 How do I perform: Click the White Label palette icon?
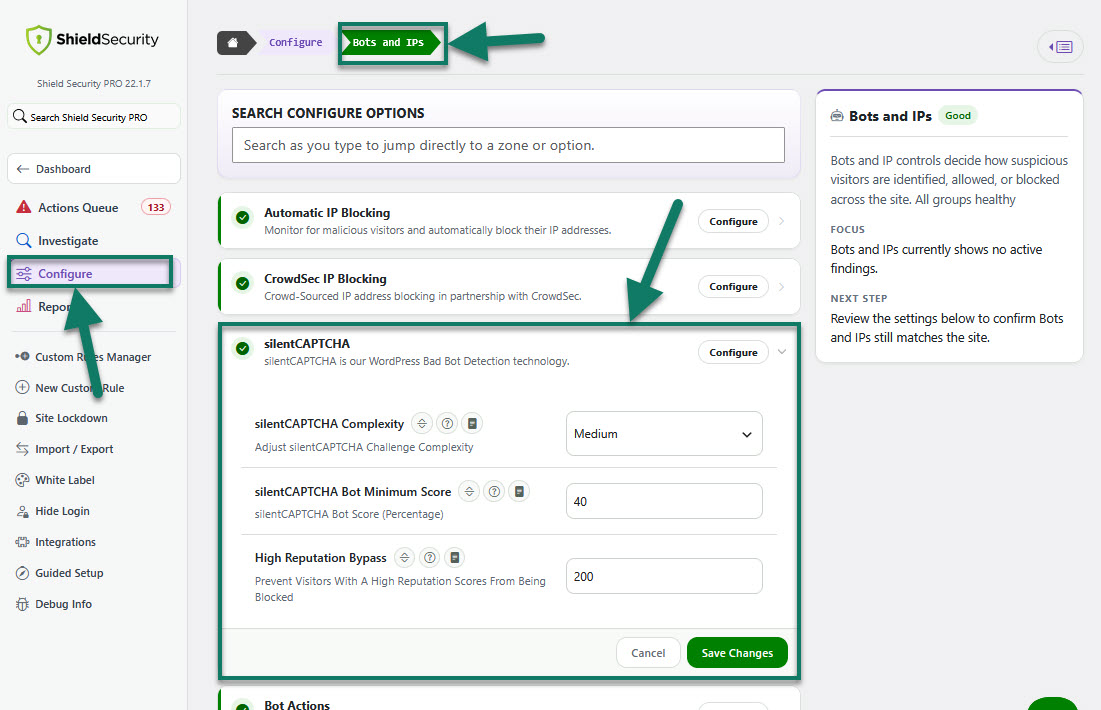pos(22,480)
